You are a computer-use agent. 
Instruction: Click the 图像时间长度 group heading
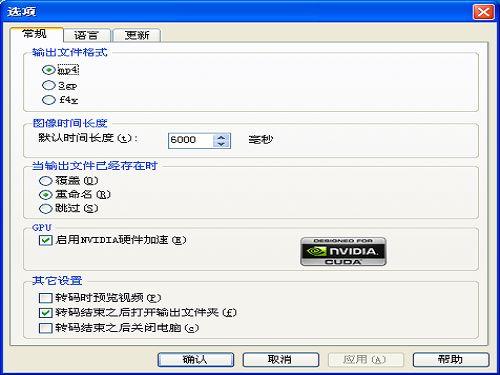pos(70,123)
